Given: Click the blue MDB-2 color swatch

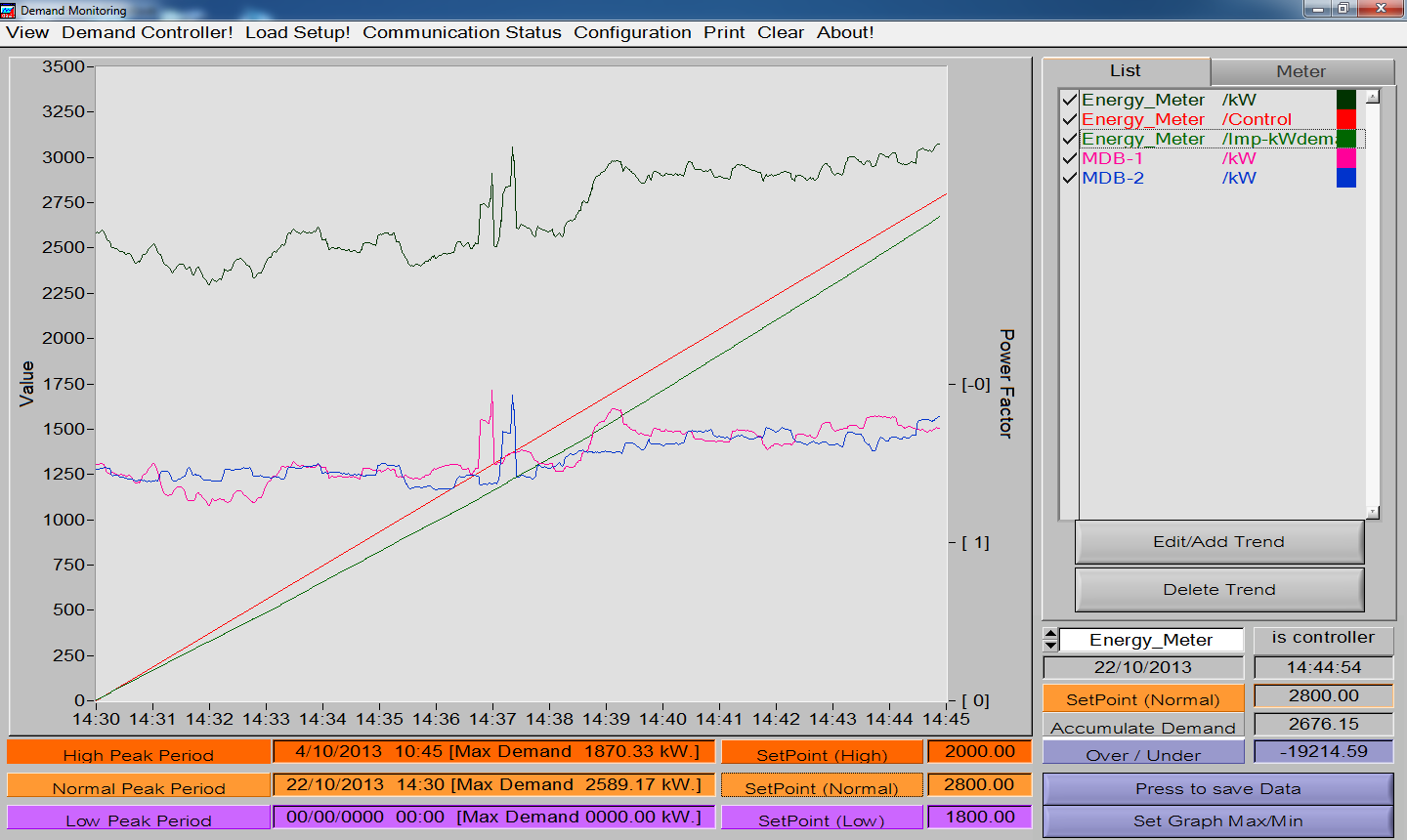Looking at the screenshot, I should click(1346, 178).
